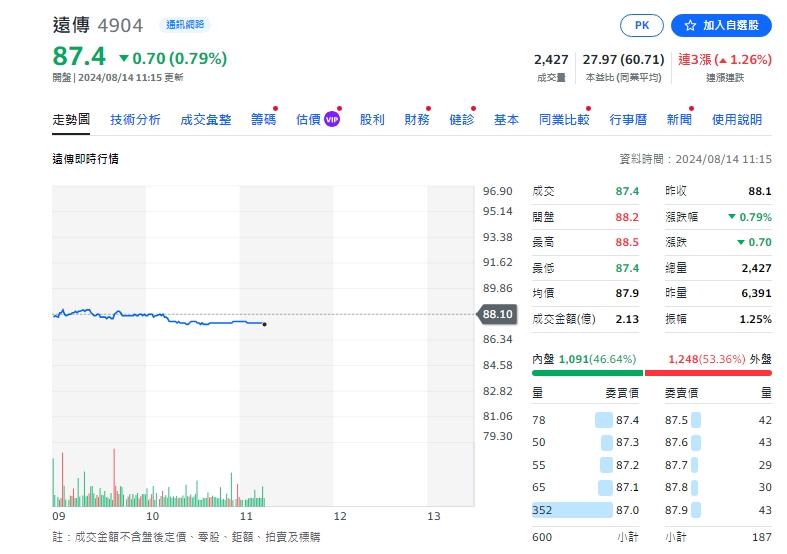Image resolution: width=787 pixels, height=554 pixels.
Task: Select the bid row at price 87.1
Action: tap(585, 487)
